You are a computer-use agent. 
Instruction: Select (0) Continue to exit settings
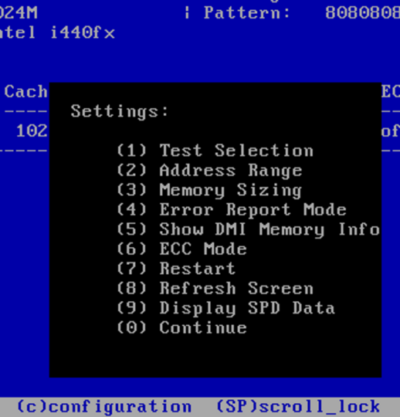[x=182, y=328]
